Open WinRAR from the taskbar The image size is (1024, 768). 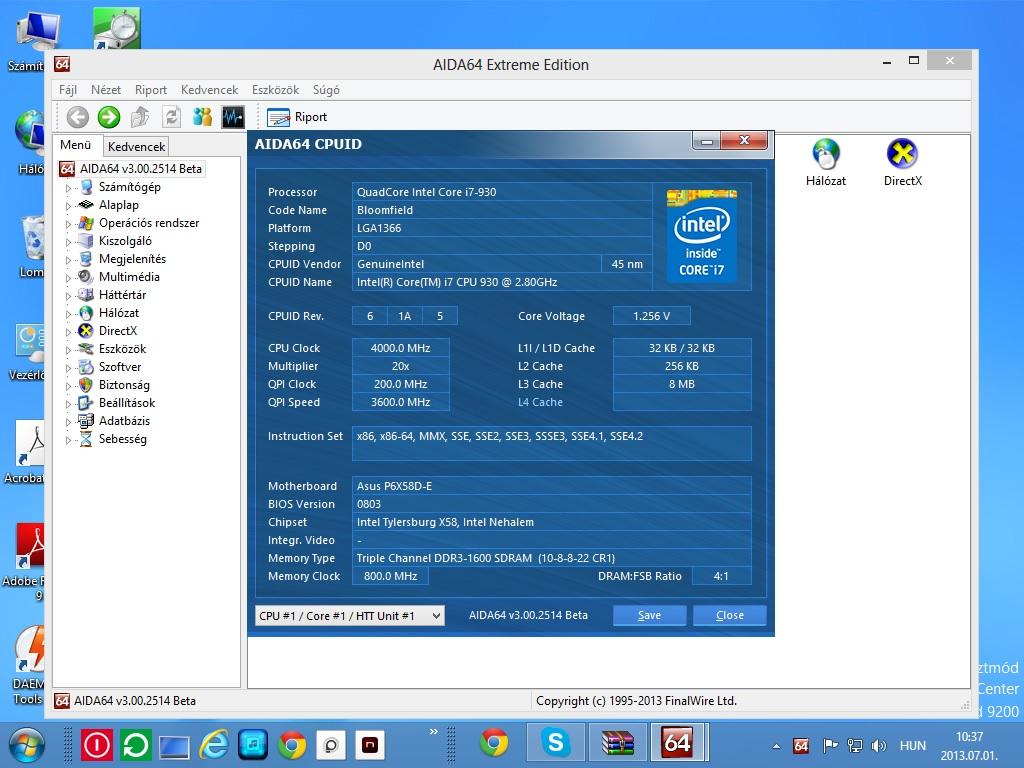[617, 743]
